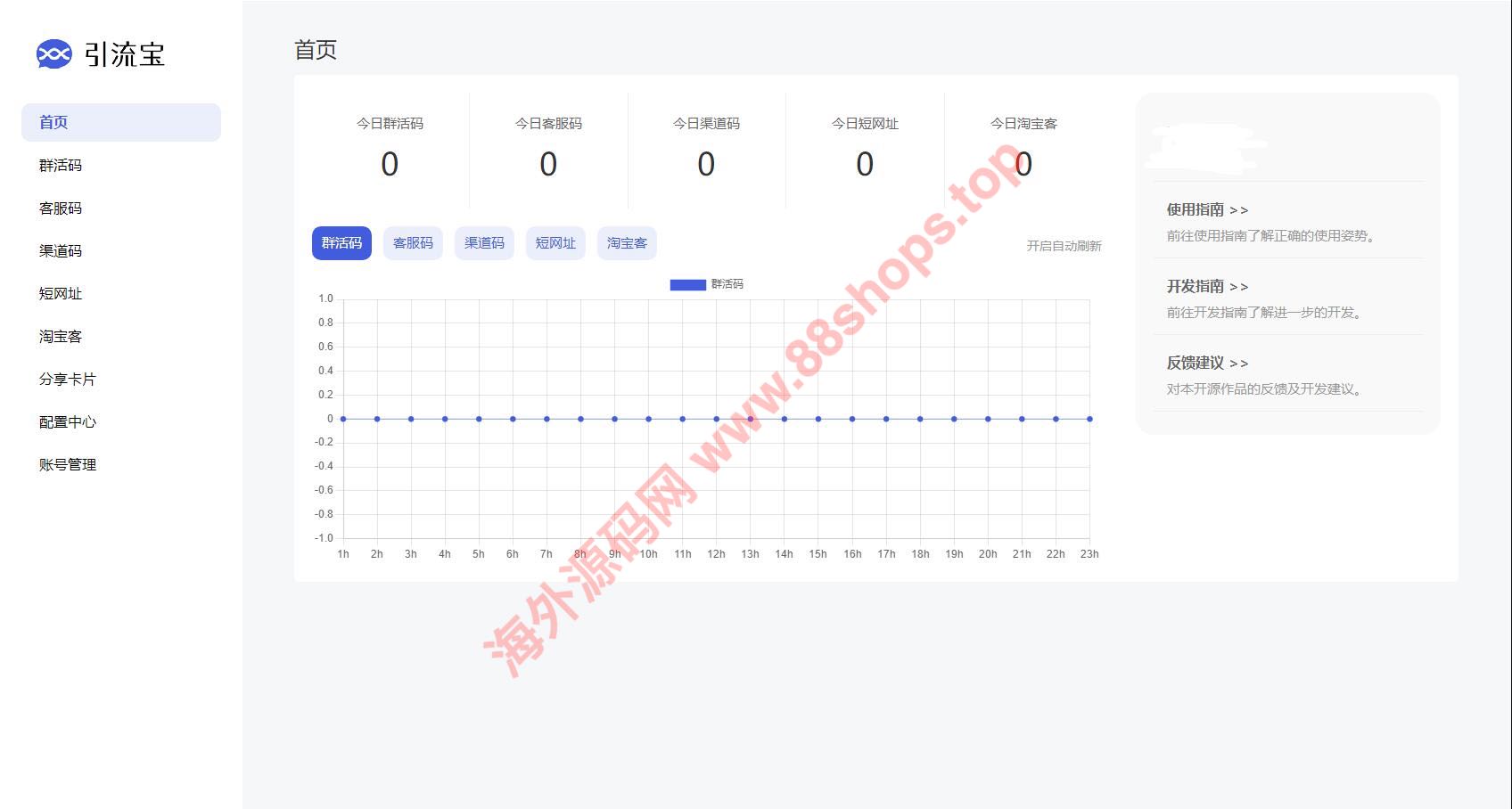Viewport: 1512px width, 809px height.
Task: Open 客服码 from the sidebar
Action: tap(61, 208)
